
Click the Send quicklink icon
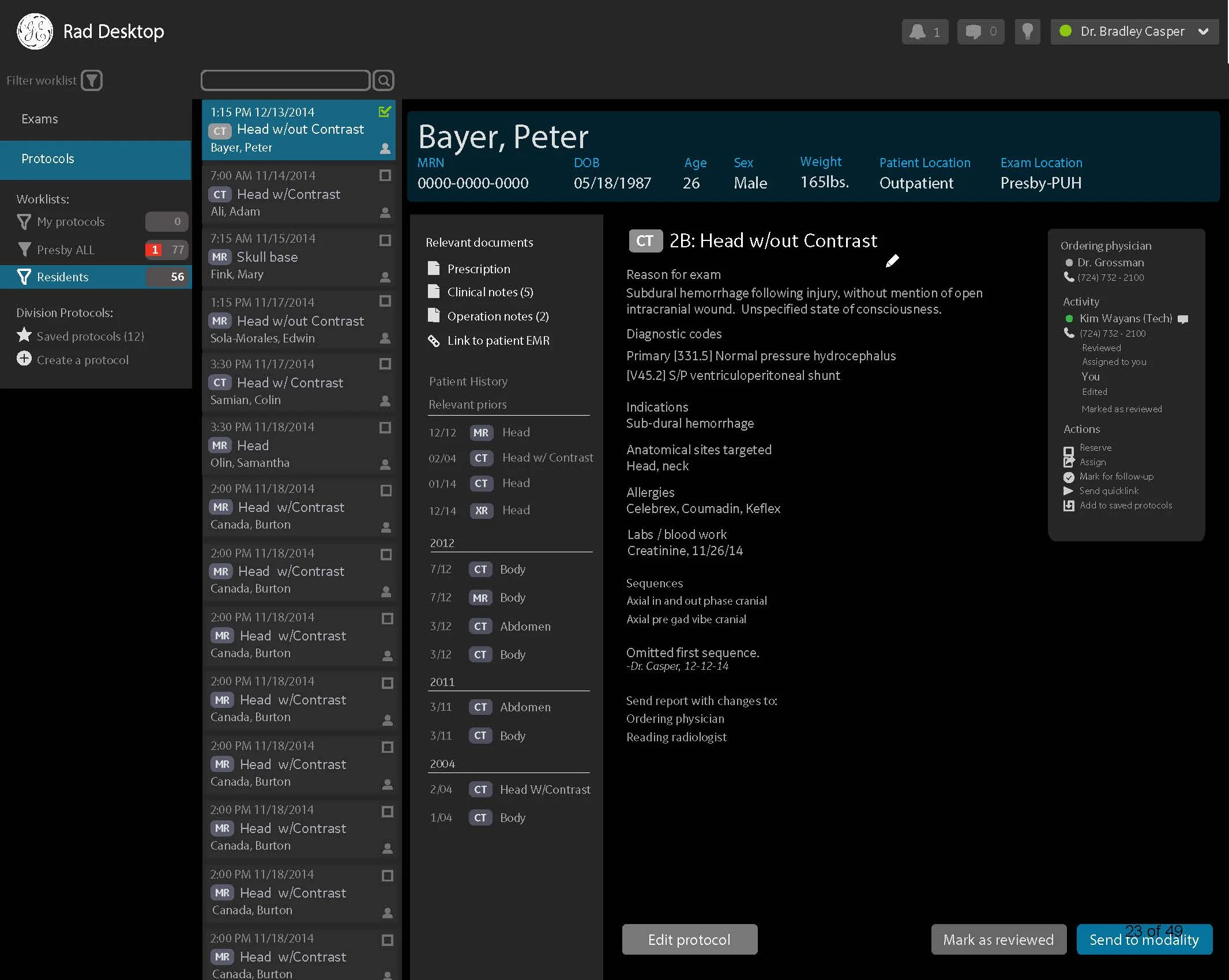point(1068,491)
